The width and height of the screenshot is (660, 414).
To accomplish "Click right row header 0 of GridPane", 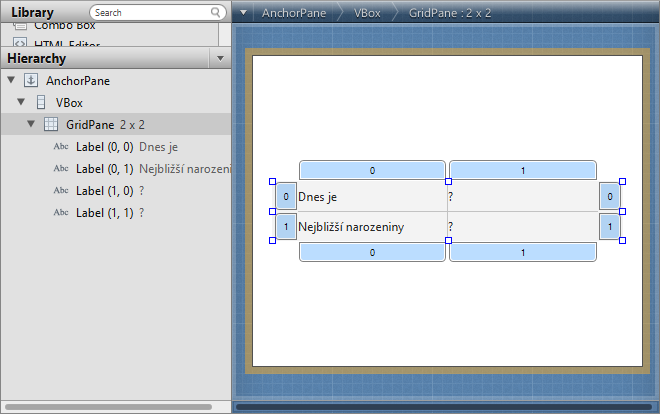I will coord(609,196).
